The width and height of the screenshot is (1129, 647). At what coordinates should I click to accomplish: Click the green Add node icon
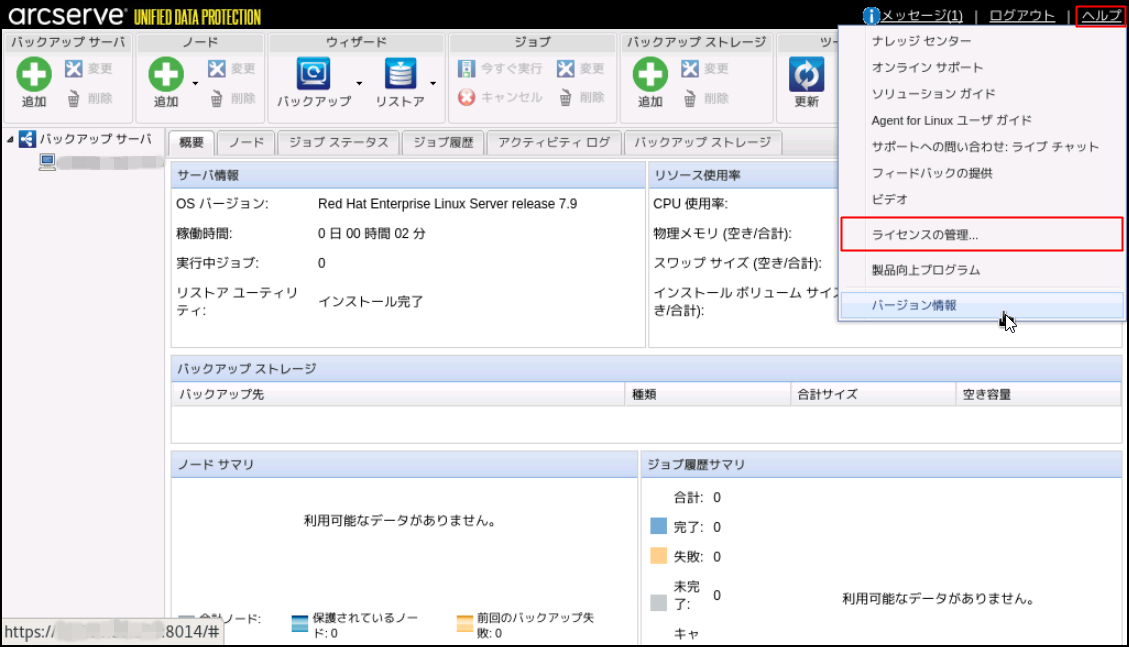click(166, 75)
